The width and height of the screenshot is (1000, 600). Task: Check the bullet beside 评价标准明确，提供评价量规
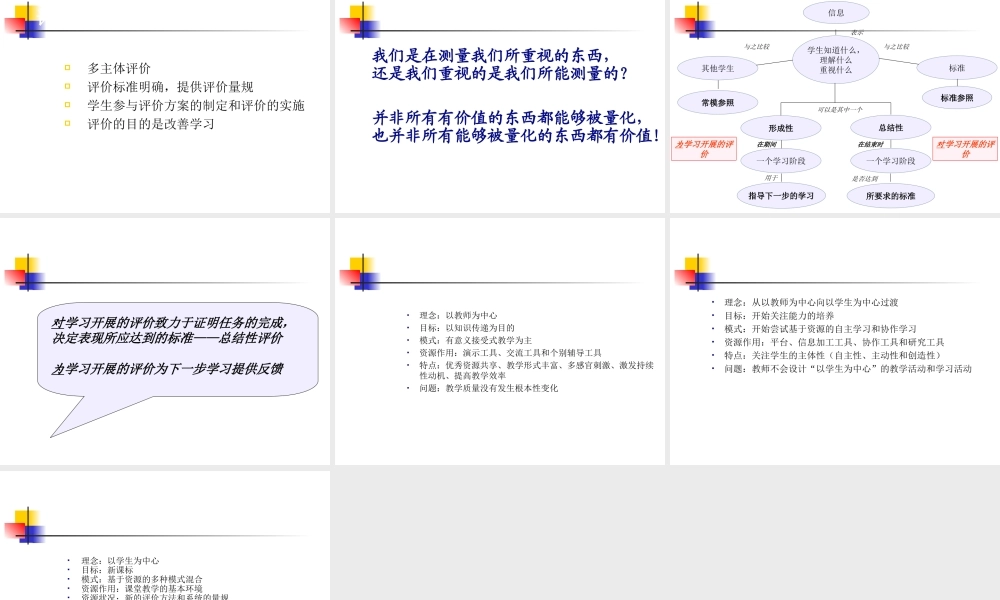[67, 85]
